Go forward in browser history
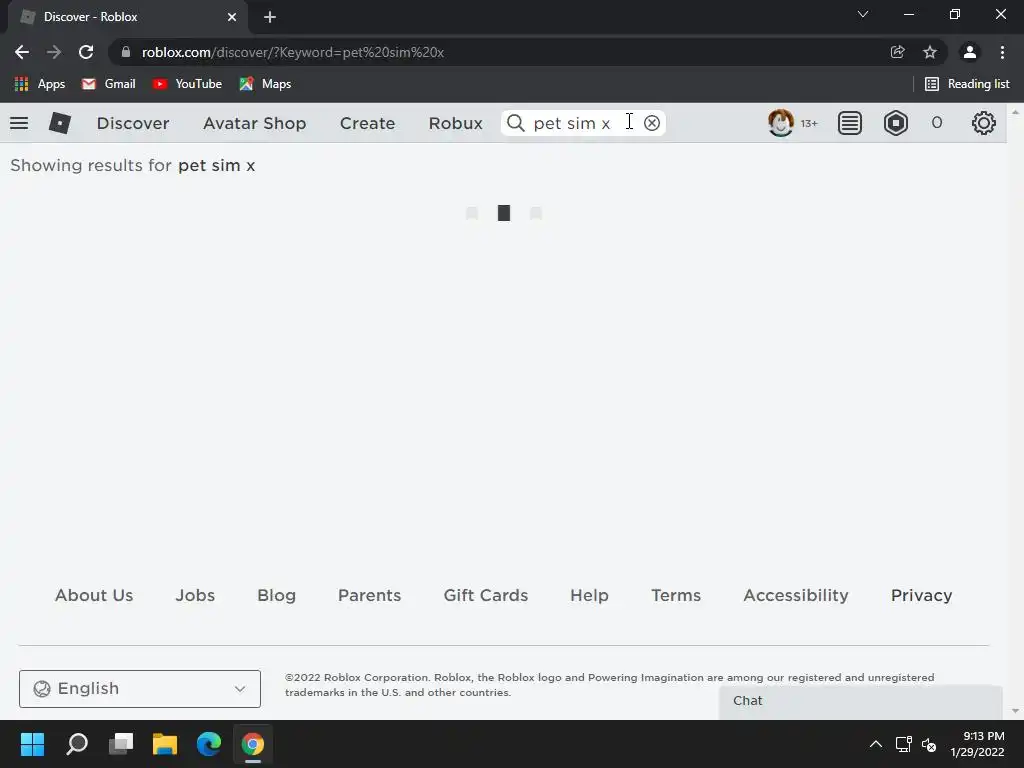The width and height of the screenshot is (1024, 768). [54, 52]
